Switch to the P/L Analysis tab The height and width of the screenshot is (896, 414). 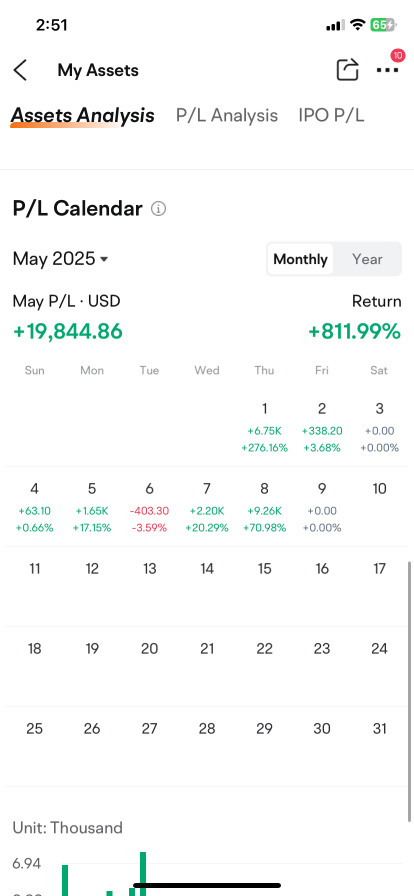click(x=227, y=115)
